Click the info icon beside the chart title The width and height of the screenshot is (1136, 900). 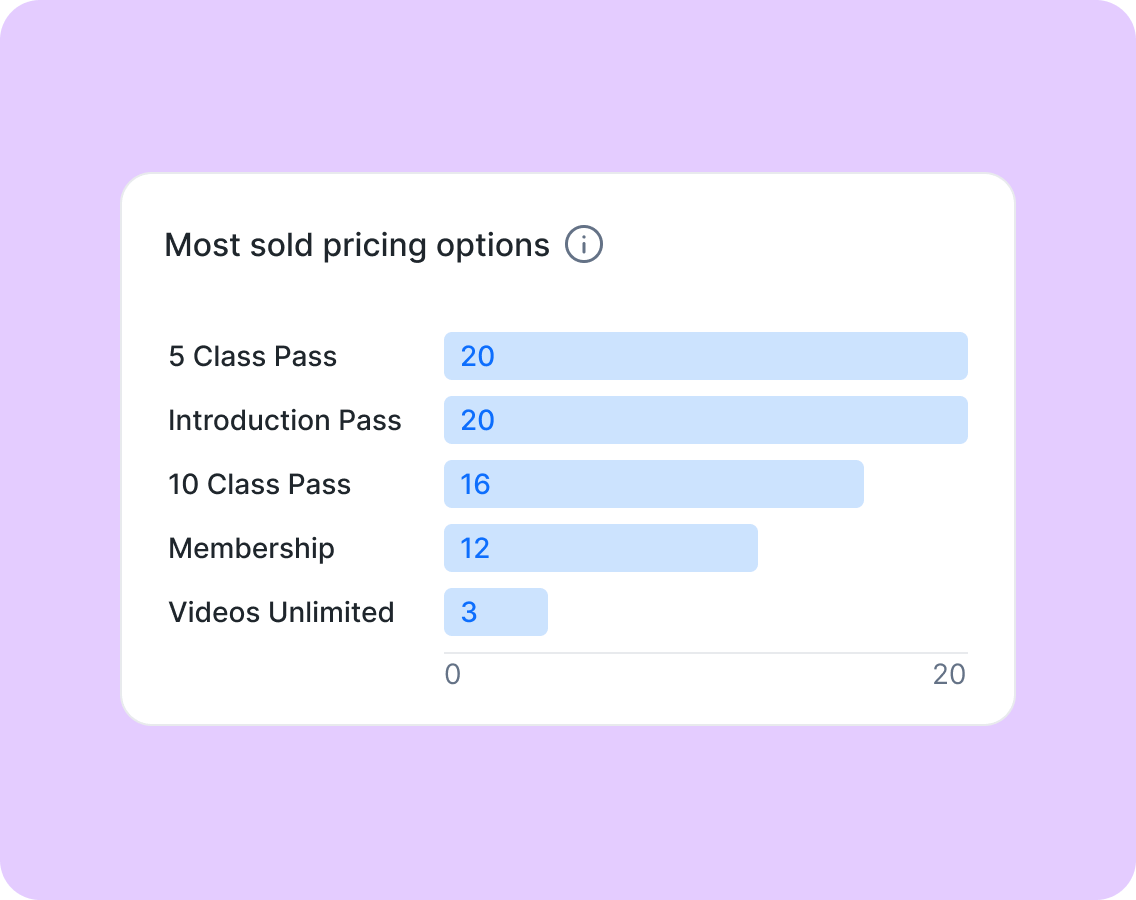(x=584, y=245)
